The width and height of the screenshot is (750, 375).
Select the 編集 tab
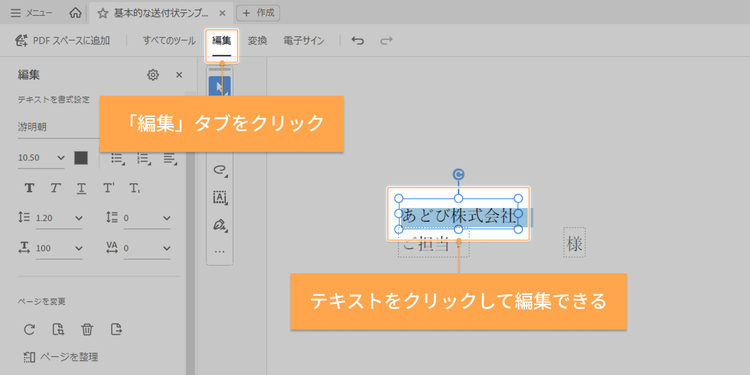pos(221,41)
